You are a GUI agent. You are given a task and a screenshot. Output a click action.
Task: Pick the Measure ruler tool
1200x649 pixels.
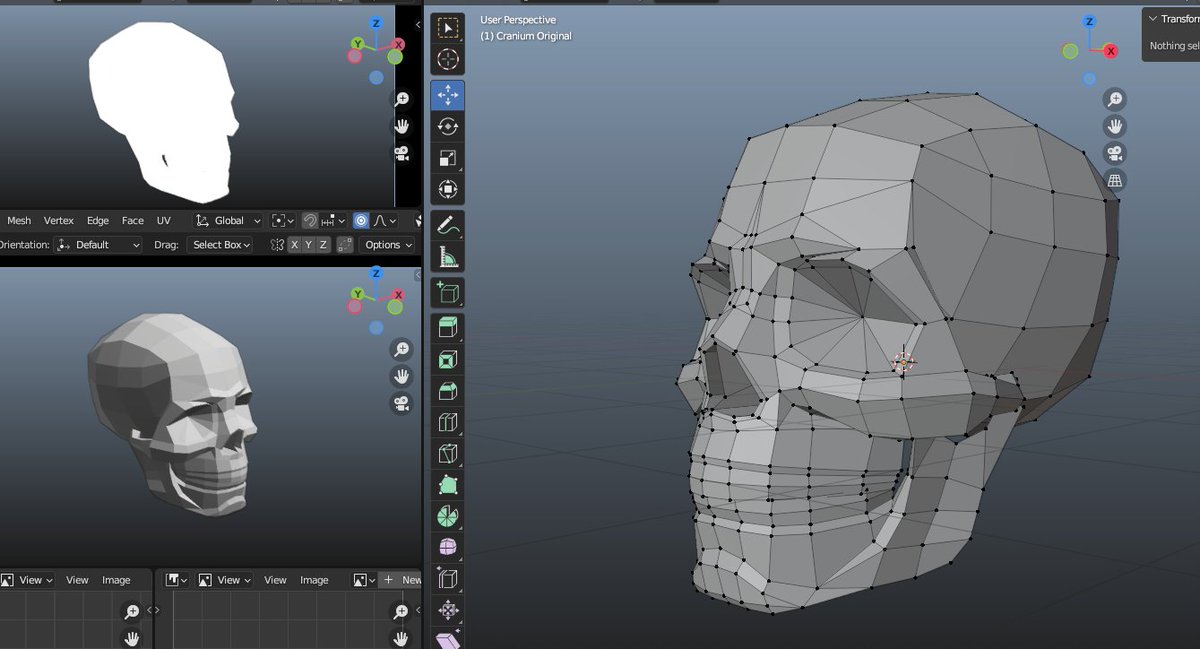[448, 258]
